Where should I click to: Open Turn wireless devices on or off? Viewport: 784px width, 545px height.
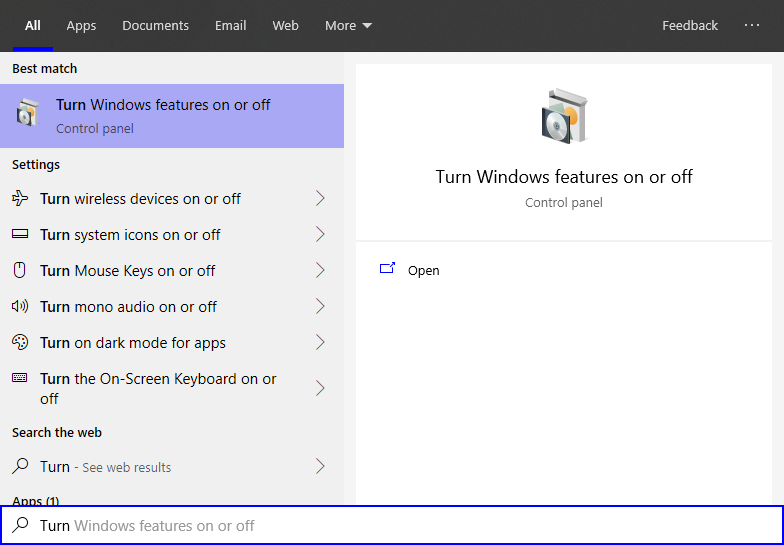pos(172,198)
